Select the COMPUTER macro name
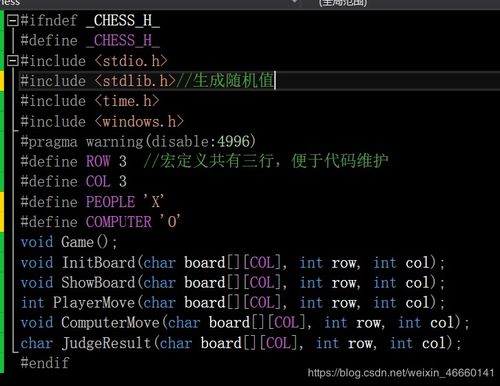Viewport: 500px width, 386px height. [x=118, y=222]
